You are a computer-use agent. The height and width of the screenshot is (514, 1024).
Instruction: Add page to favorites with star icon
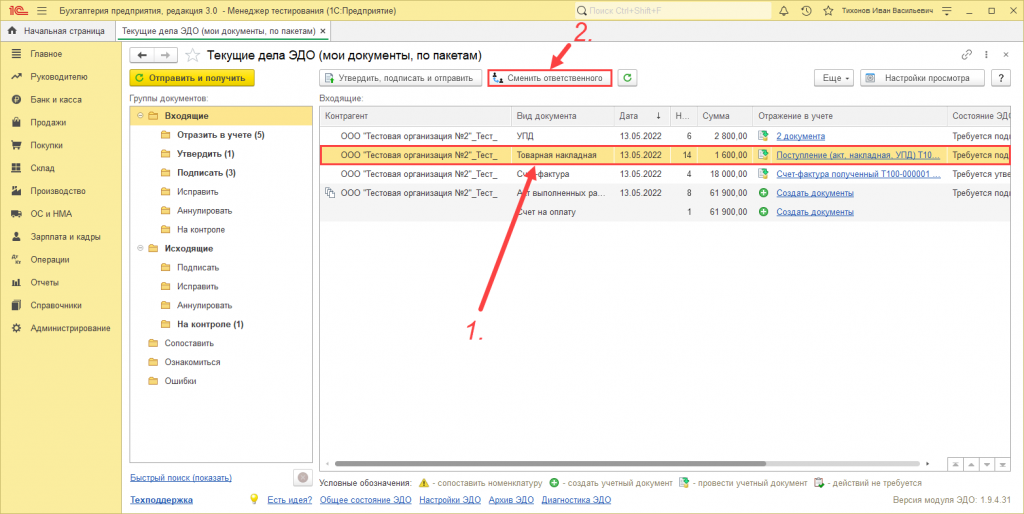point(193,56)
